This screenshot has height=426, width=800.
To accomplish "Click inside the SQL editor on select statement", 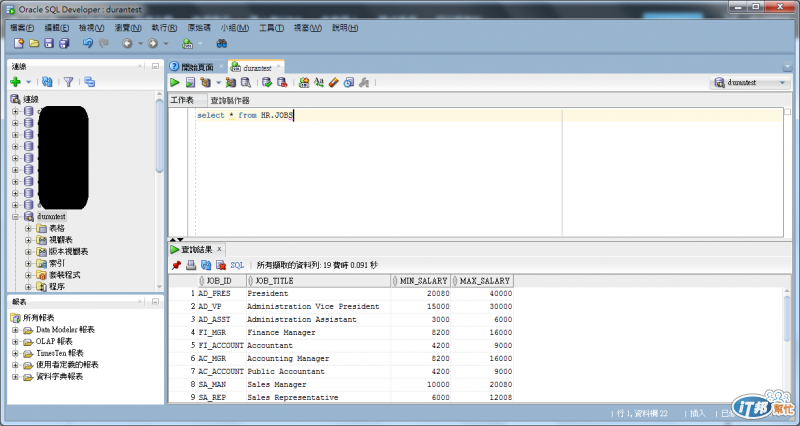I will click(245, 115).
